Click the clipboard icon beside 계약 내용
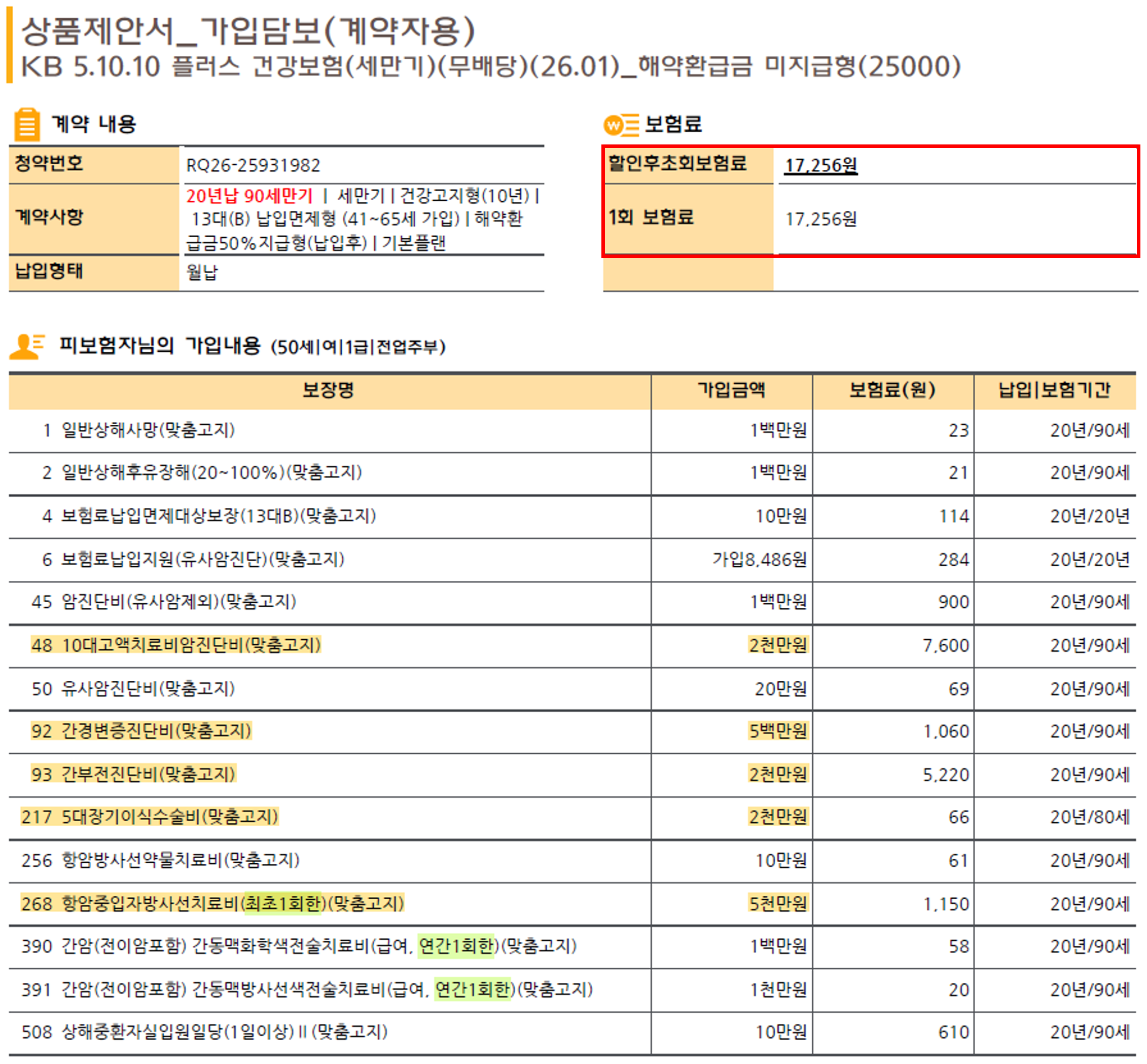 pos(26,124)
